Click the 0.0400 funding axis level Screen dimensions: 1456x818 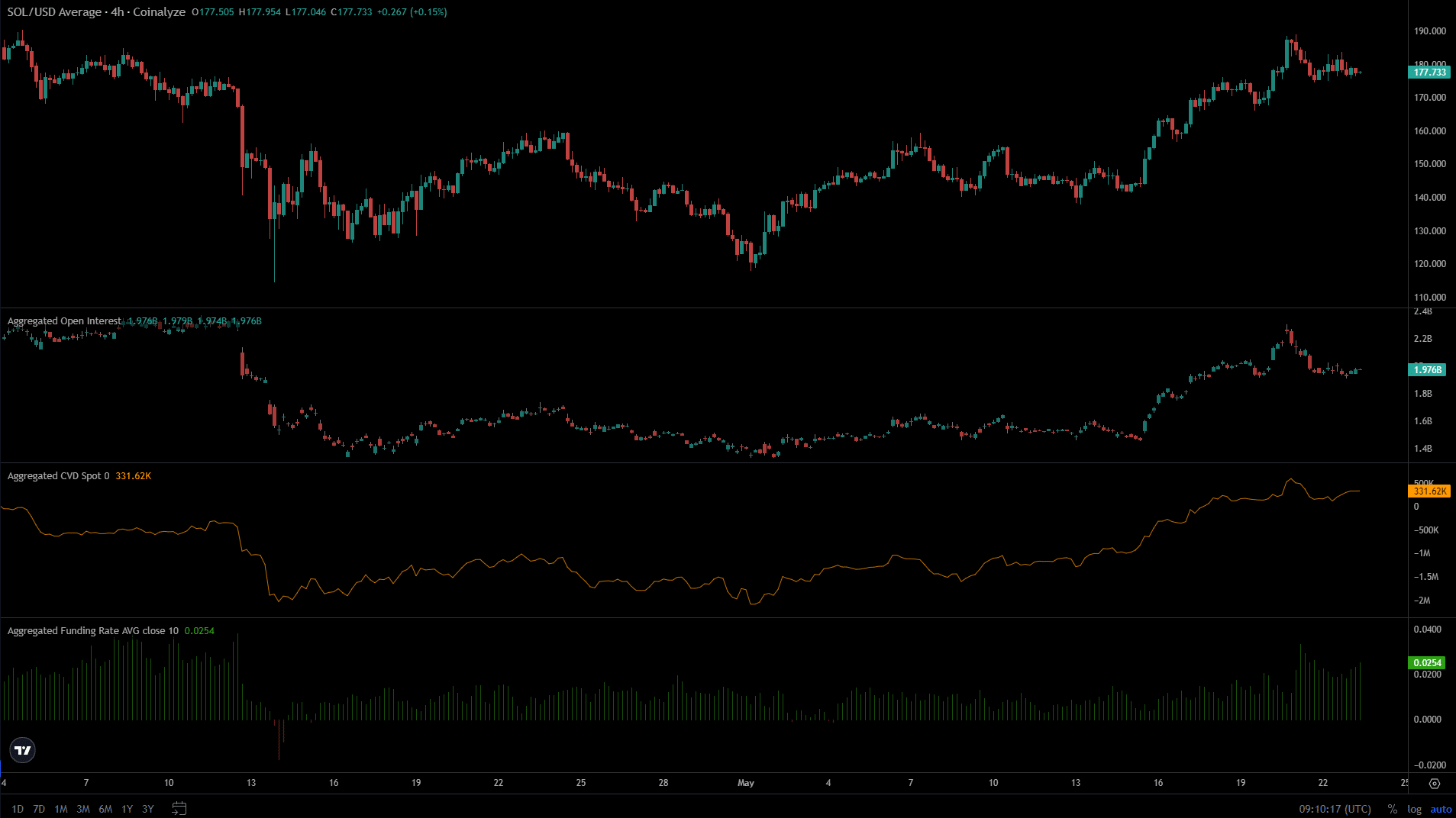[1428, 630]
